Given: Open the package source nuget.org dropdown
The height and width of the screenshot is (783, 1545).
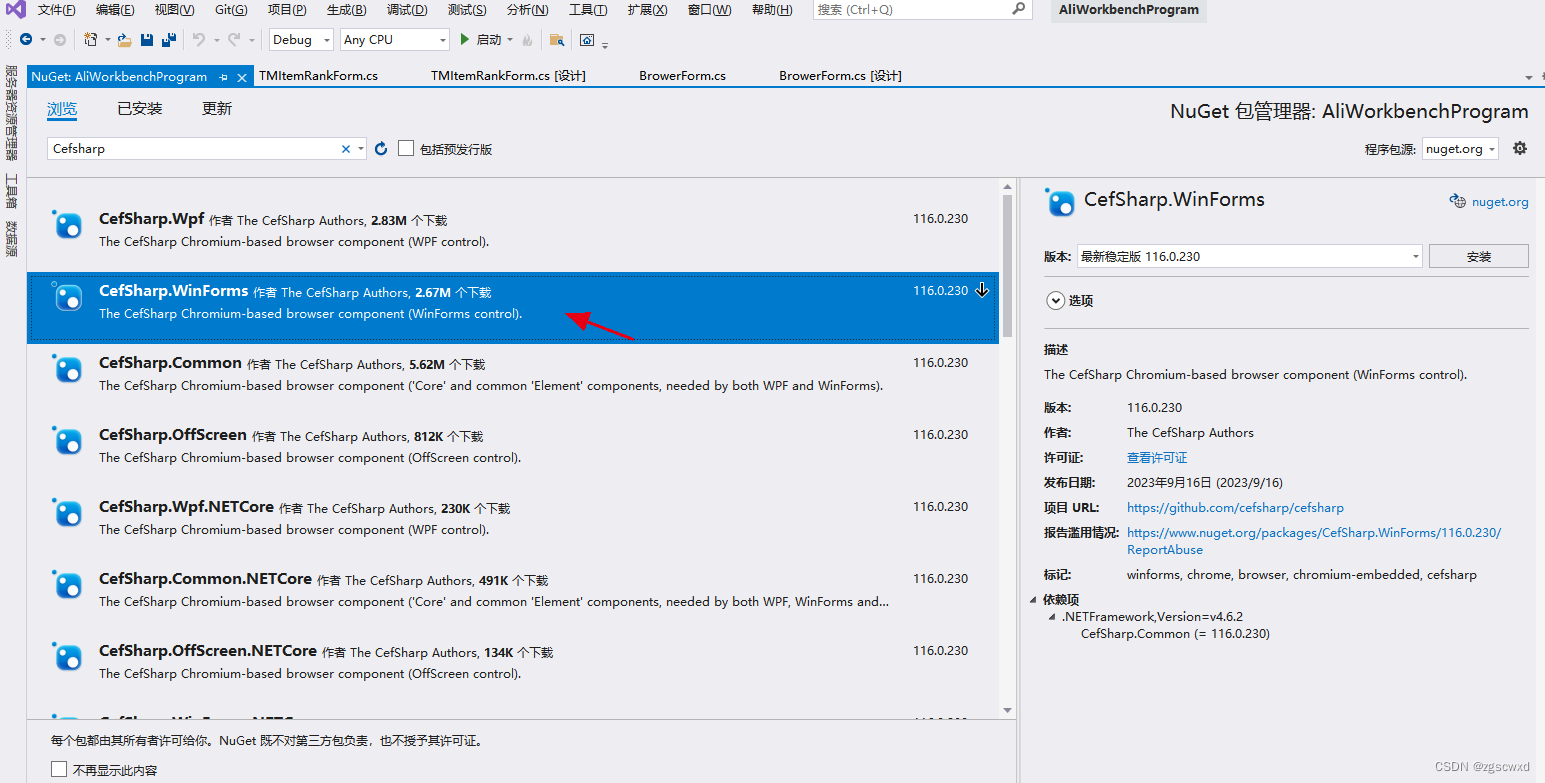Looking at the screenshot, I should [1459, 149].
